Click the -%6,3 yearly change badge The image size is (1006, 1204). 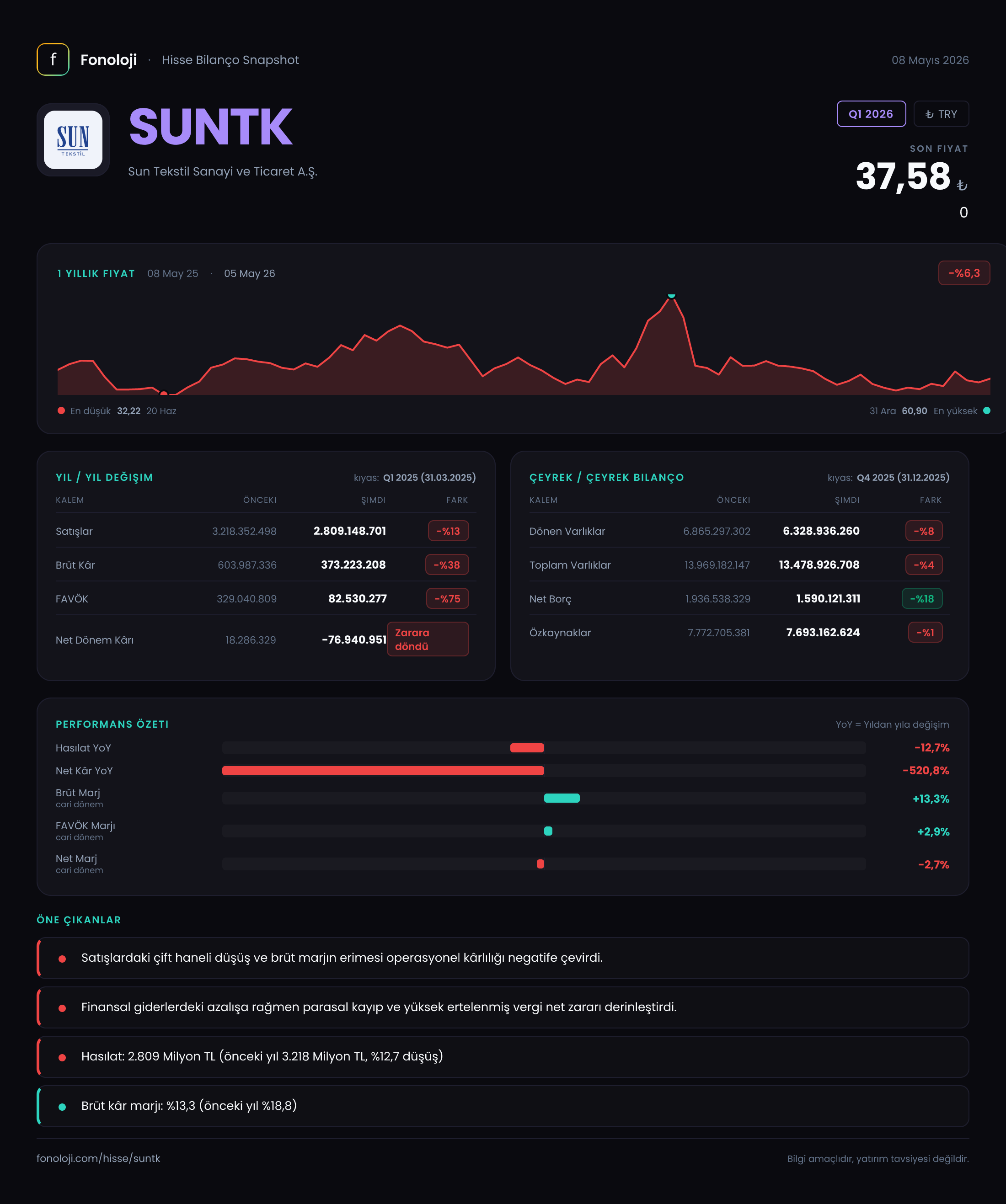pos(964,273)
